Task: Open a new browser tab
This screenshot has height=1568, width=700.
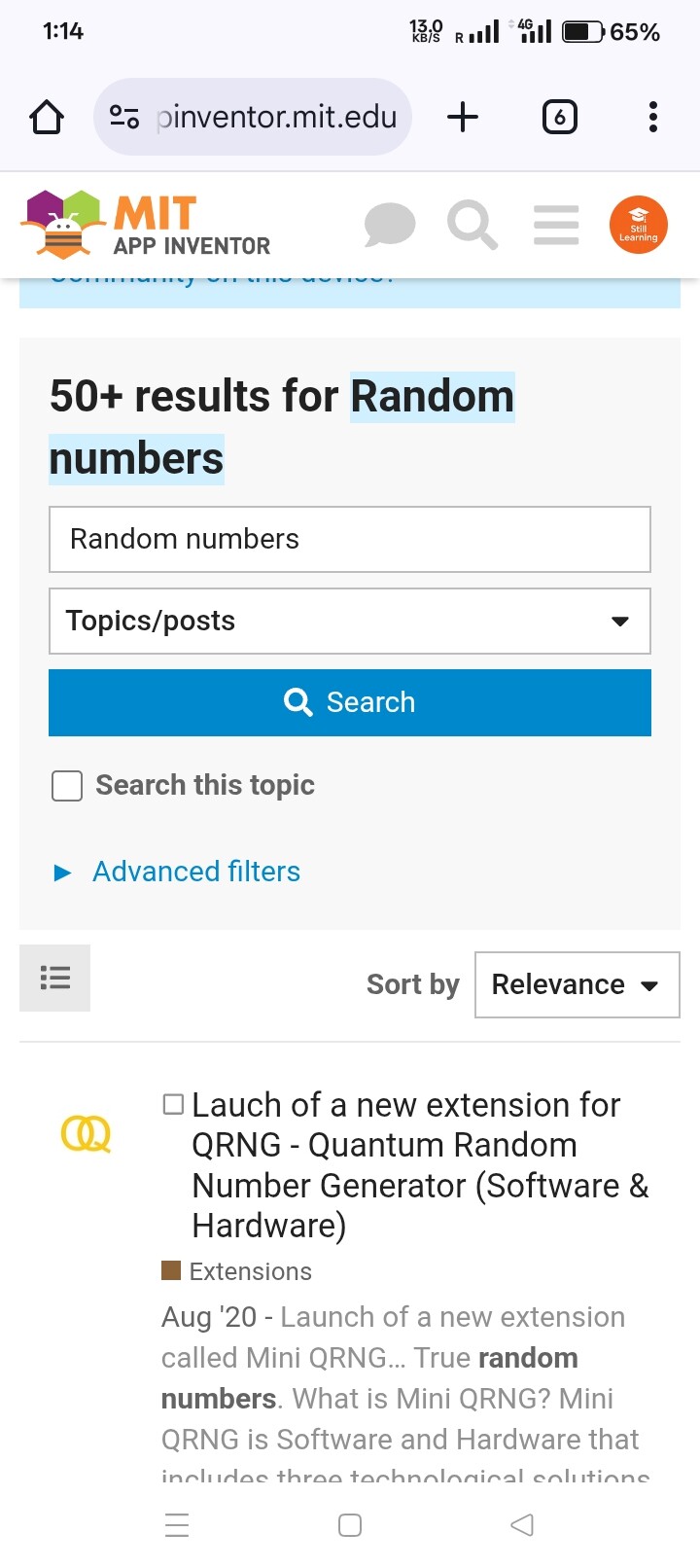Action: (x=463, y=118)
